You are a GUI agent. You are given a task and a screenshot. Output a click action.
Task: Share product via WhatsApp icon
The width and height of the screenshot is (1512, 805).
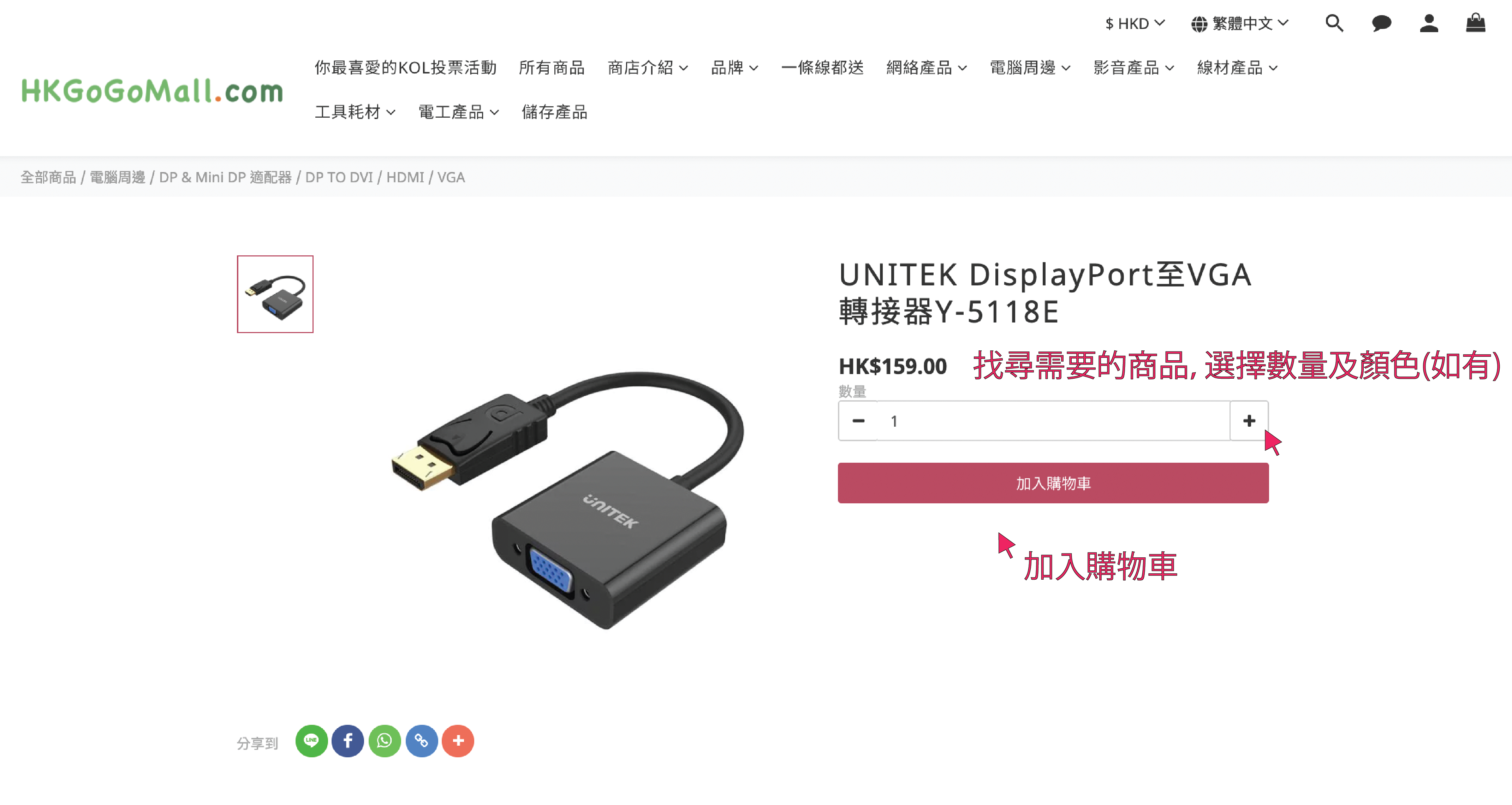pos(385,741)
